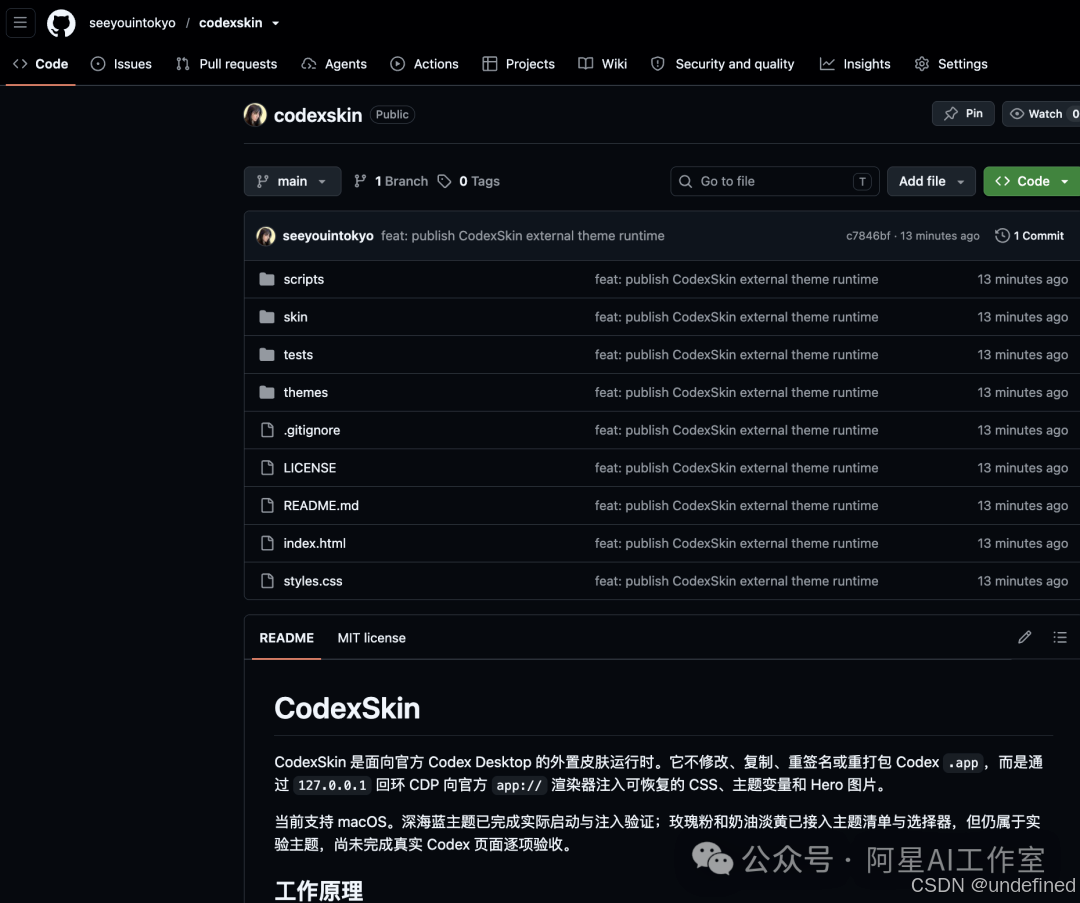Go to the Actions tab
1080x903 pixels.
(424, 63)
